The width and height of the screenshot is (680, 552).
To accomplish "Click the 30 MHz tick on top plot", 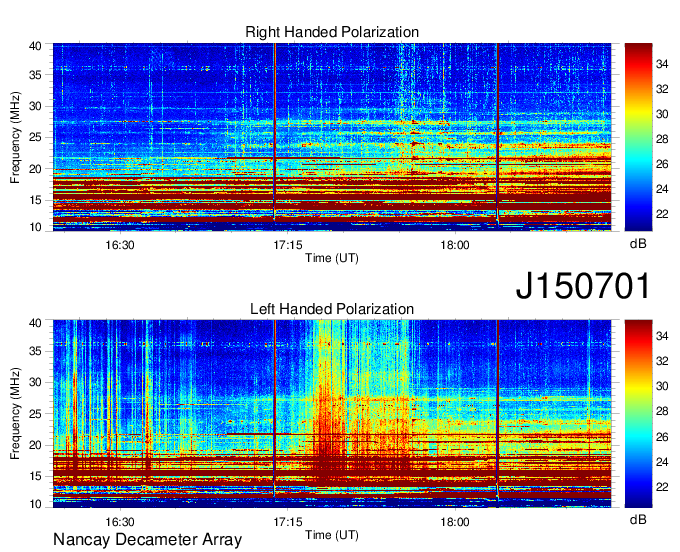I will [x=36, y=106].
